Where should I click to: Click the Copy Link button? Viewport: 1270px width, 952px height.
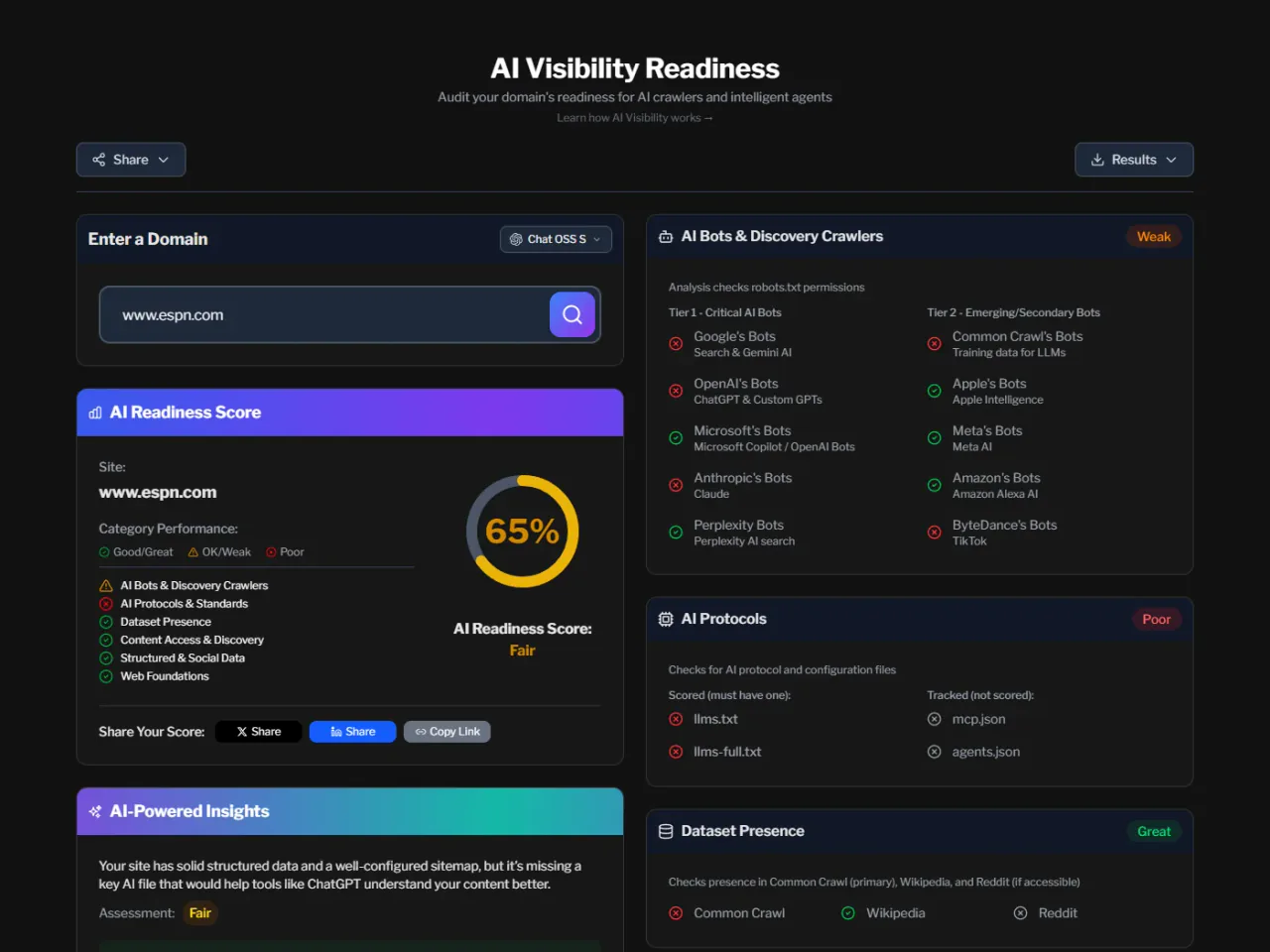[446, 731]
